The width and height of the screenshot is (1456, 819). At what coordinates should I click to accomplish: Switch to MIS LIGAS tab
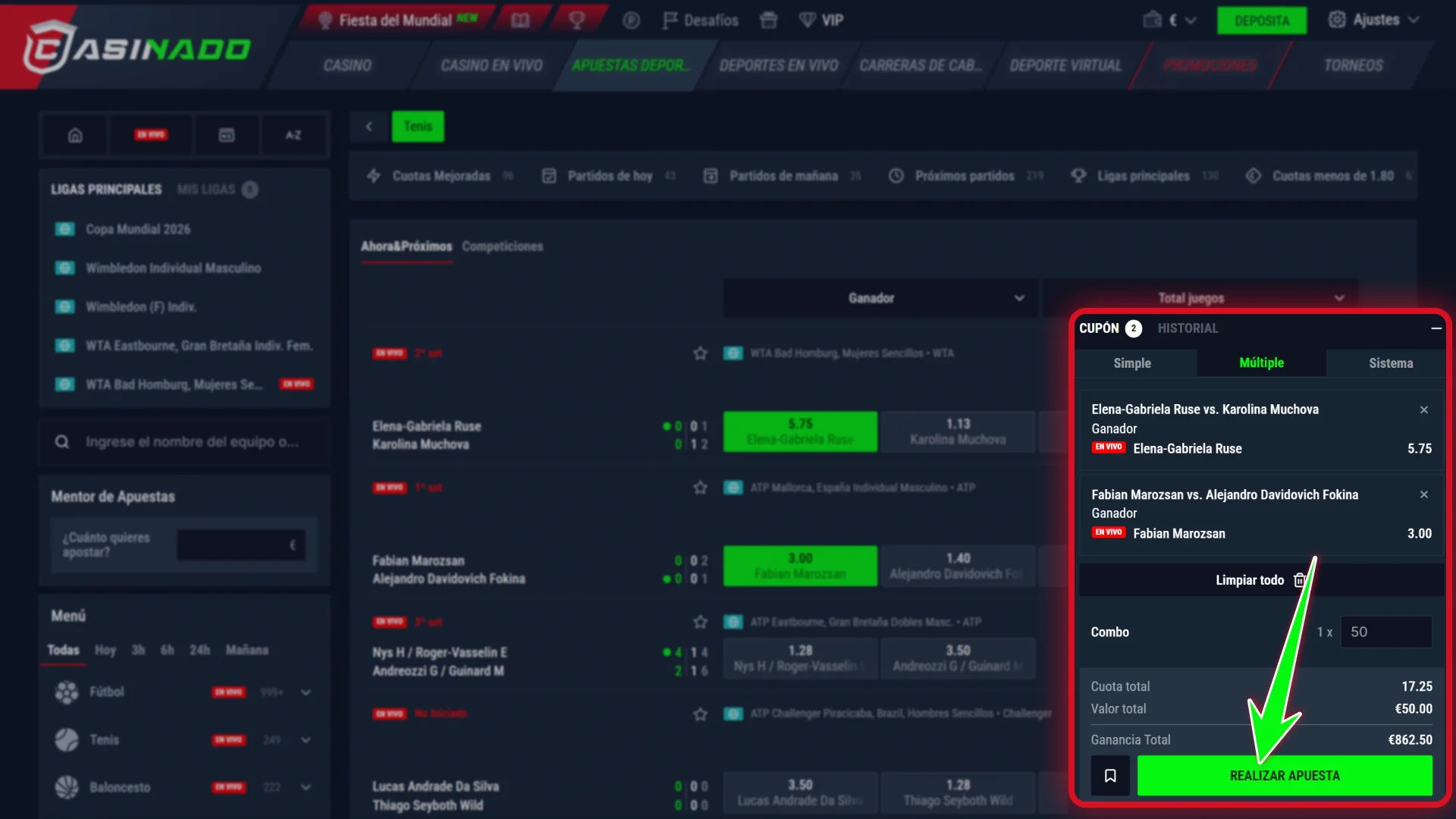click(x=217, y=190)
